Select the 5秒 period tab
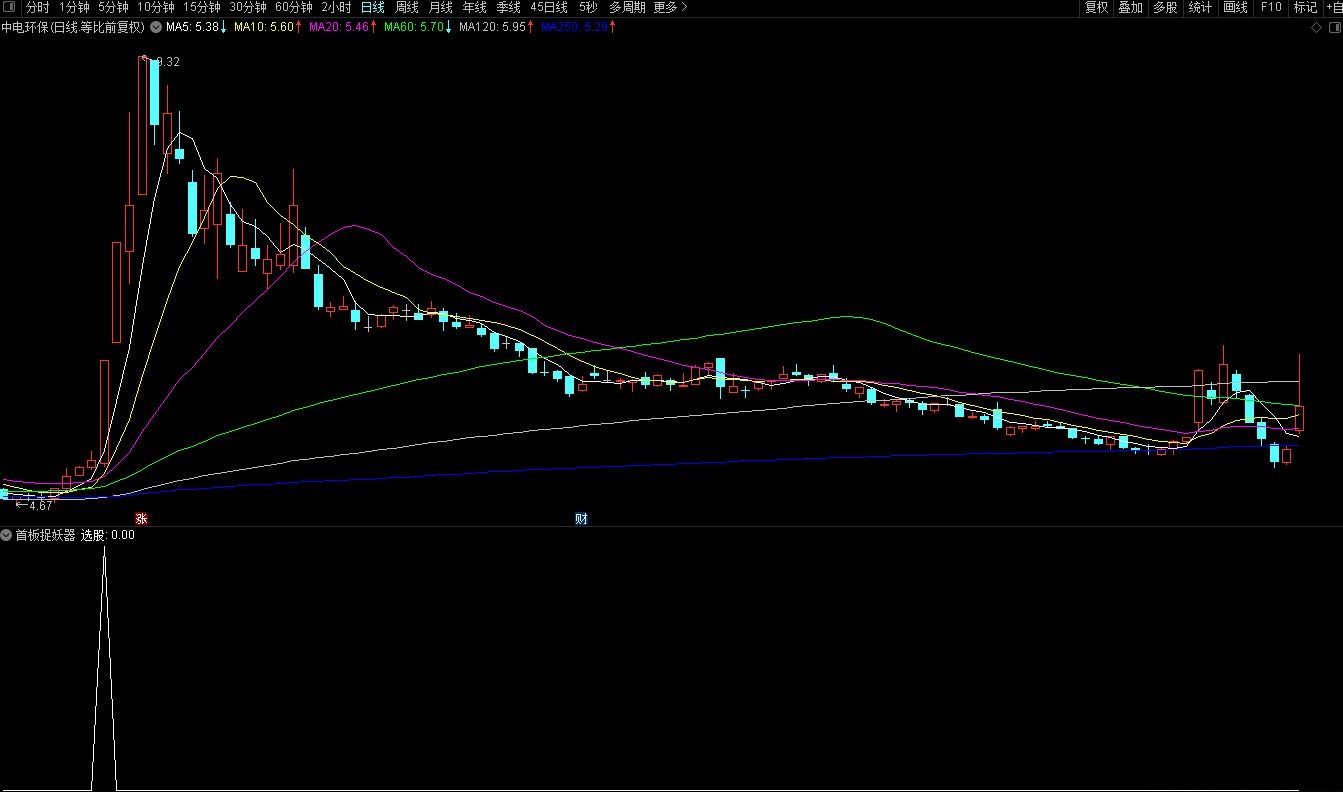 (588, 7)
